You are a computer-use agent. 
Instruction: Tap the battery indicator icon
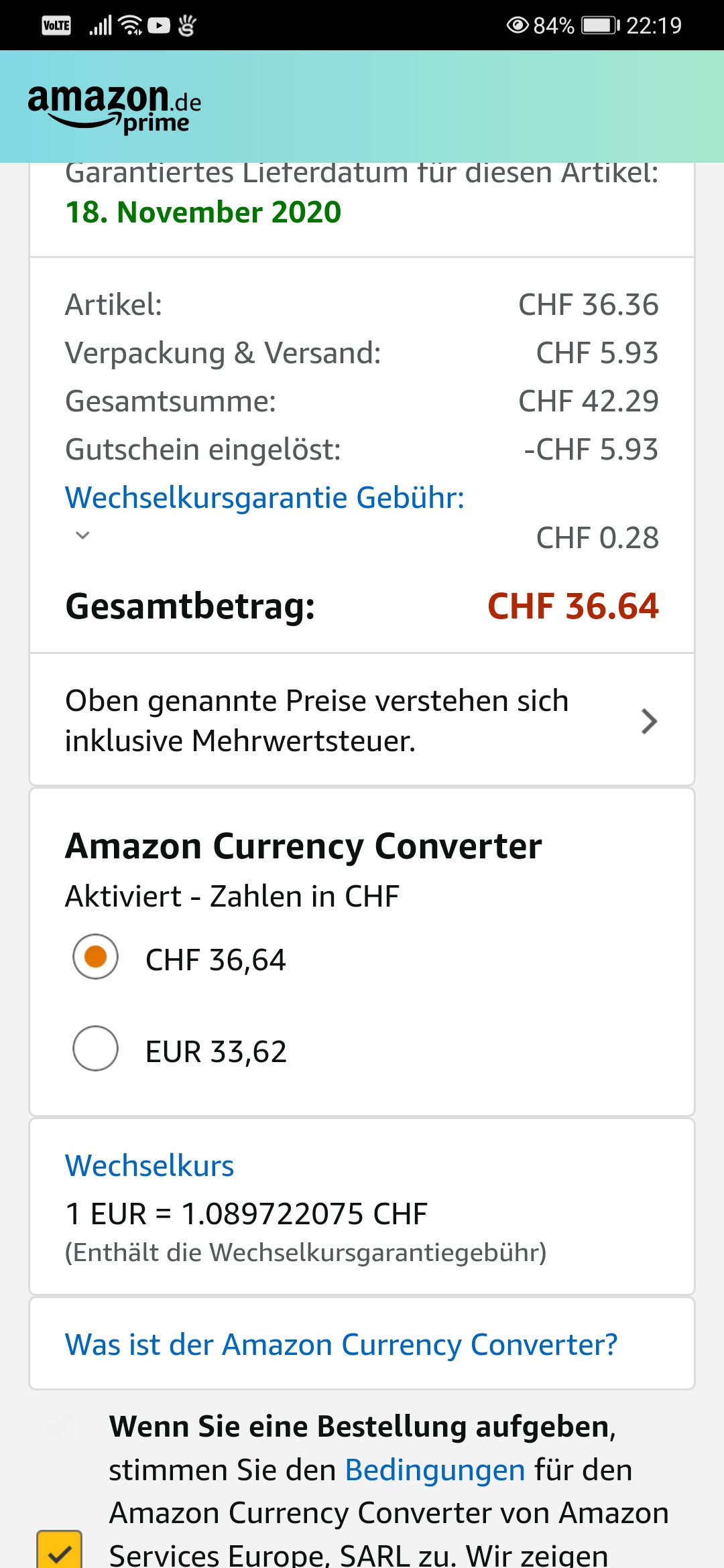pyautogui.click(x=600, y=25)
